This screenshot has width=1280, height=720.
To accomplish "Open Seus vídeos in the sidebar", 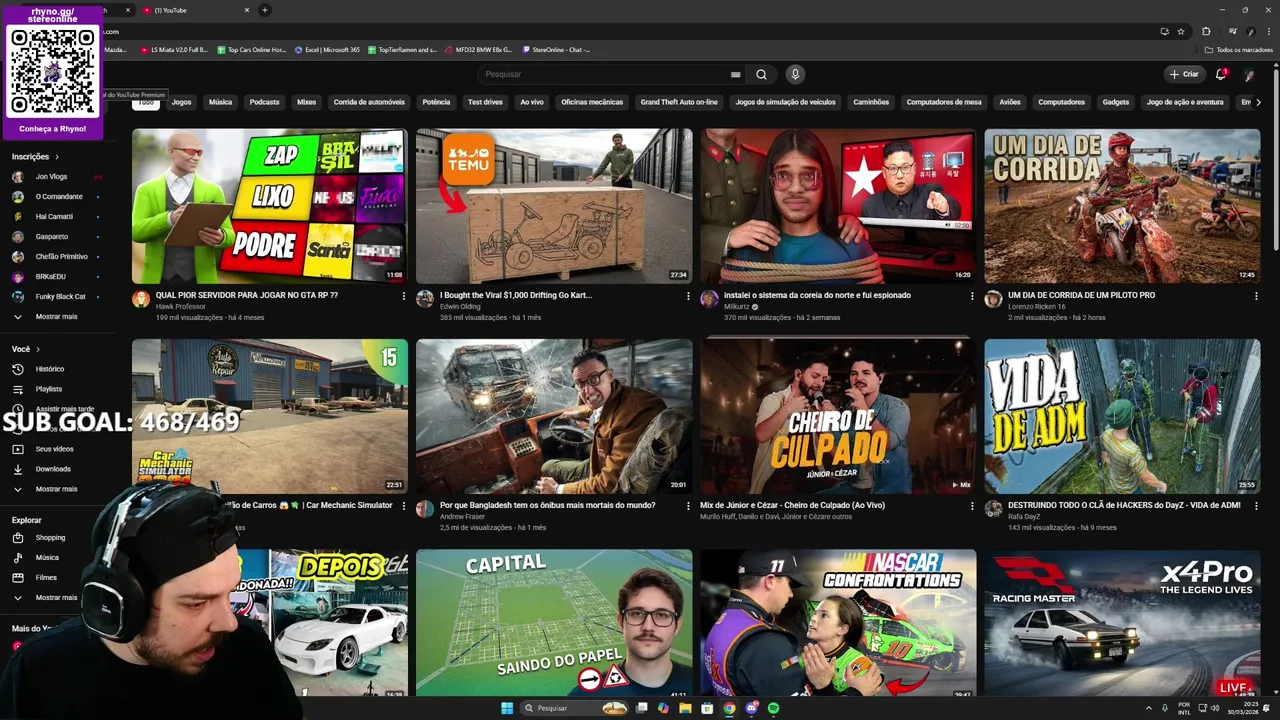I will point(55,449).
